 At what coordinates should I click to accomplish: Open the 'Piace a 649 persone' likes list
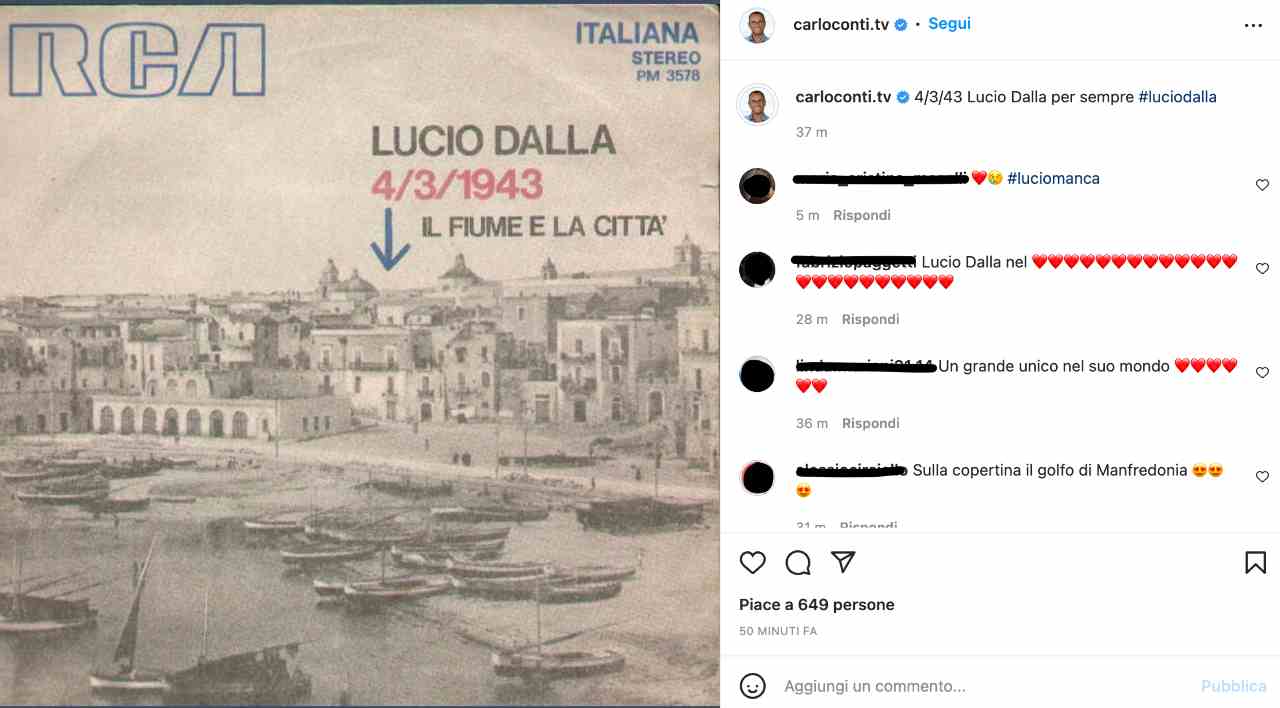click(816, 604)
